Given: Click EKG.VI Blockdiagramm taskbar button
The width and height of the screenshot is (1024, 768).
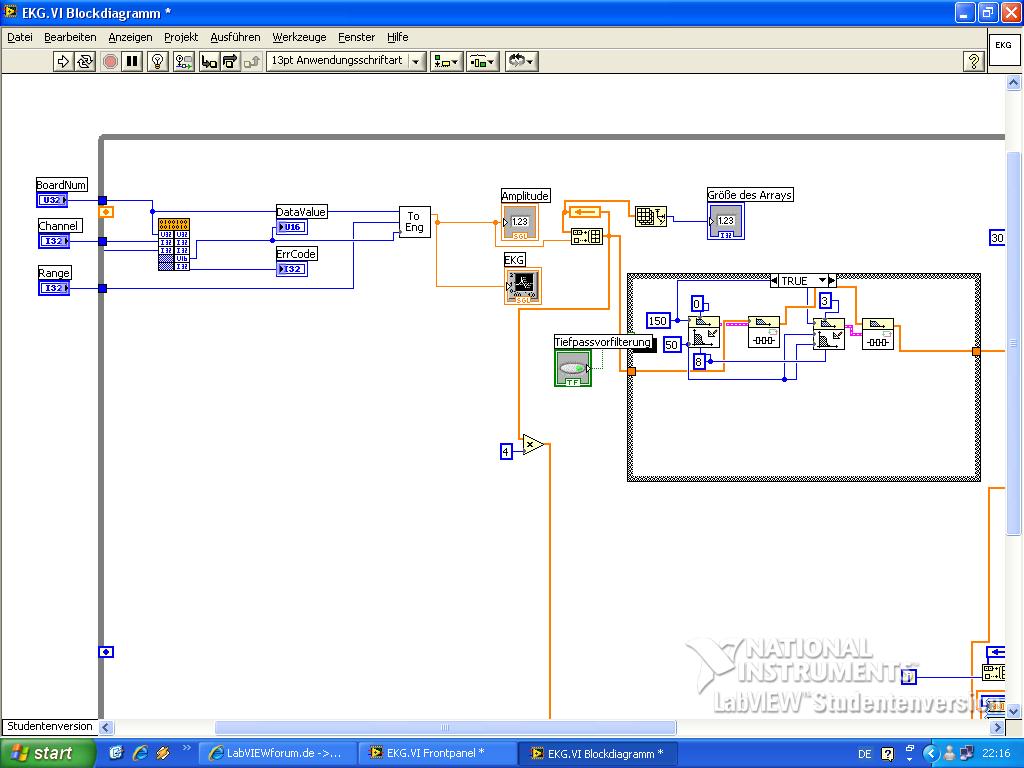Looking at the screenshot, I should 598,754.
